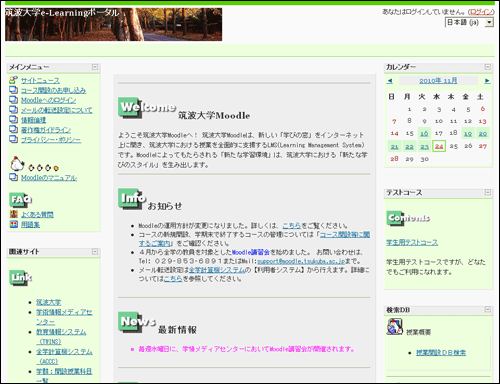500x384 pixels.
Task: Open the 筑波大学 related site link
Action: tap(49, 302)
